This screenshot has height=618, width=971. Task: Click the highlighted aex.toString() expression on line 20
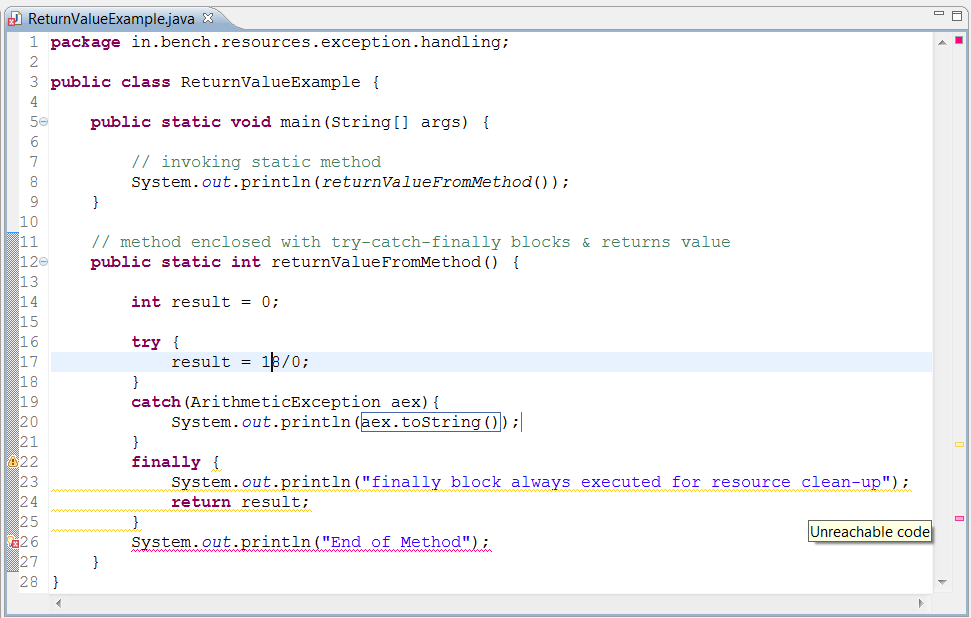click(x=429, y=422)
